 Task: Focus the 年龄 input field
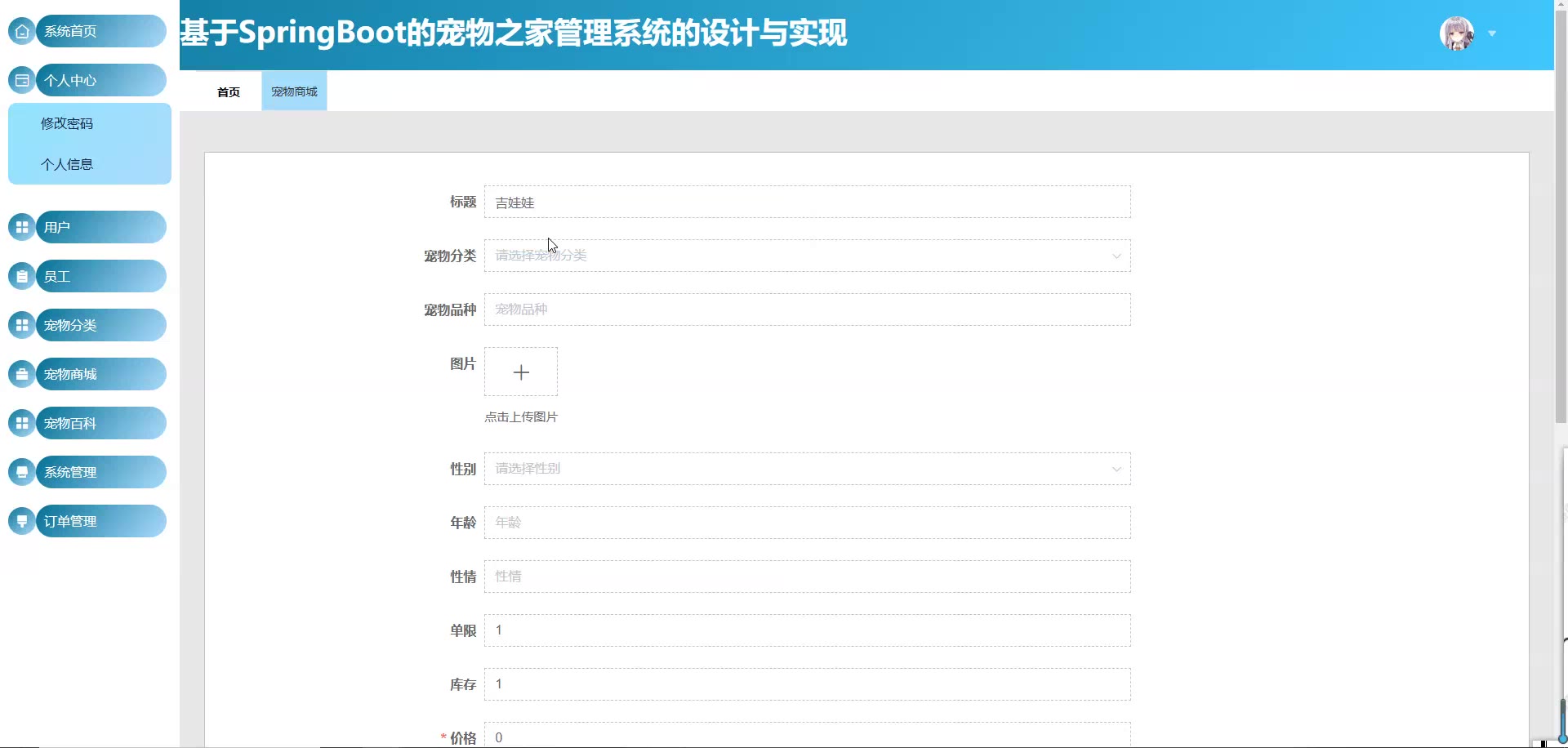click(x=807, y=523)
